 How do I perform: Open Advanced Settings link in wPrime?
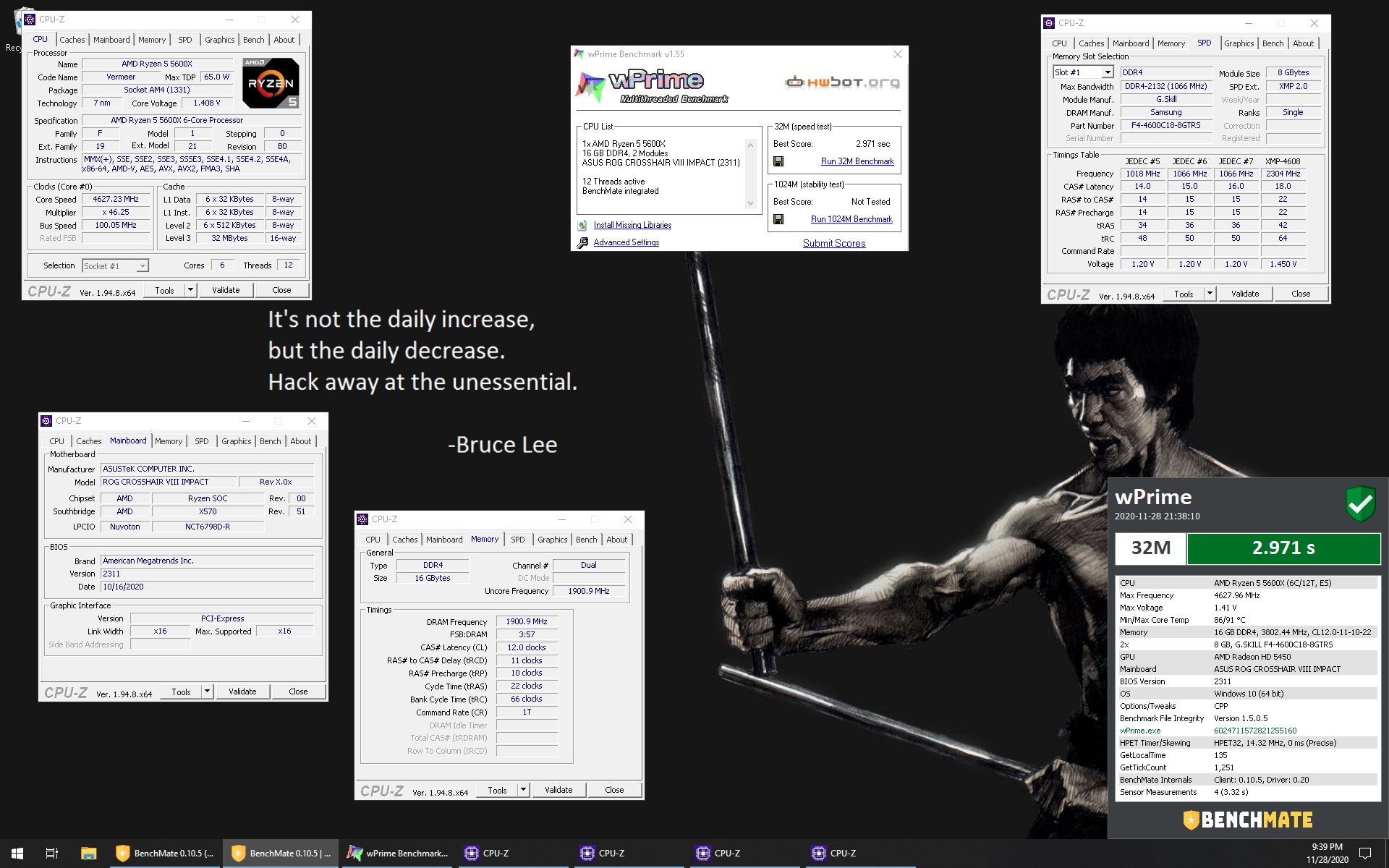tap(626, 243)
